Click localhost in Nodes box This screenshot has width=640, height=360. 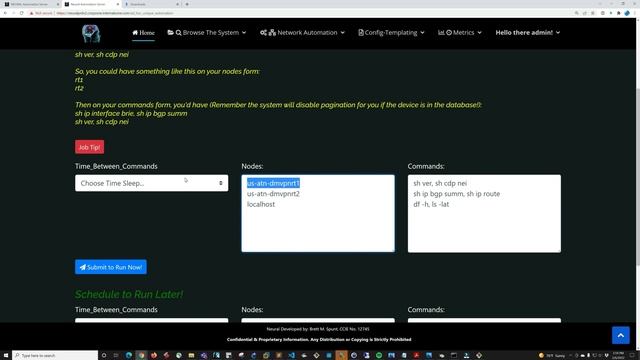click(x=261, y=204)
